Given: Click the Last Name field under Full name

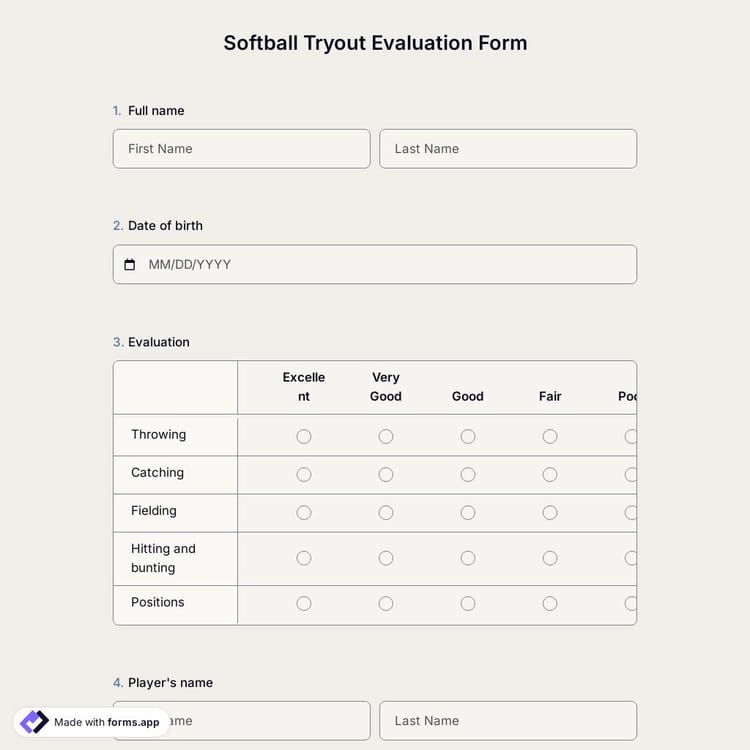Looking at the screenshot, I should (x=507, y=149).
